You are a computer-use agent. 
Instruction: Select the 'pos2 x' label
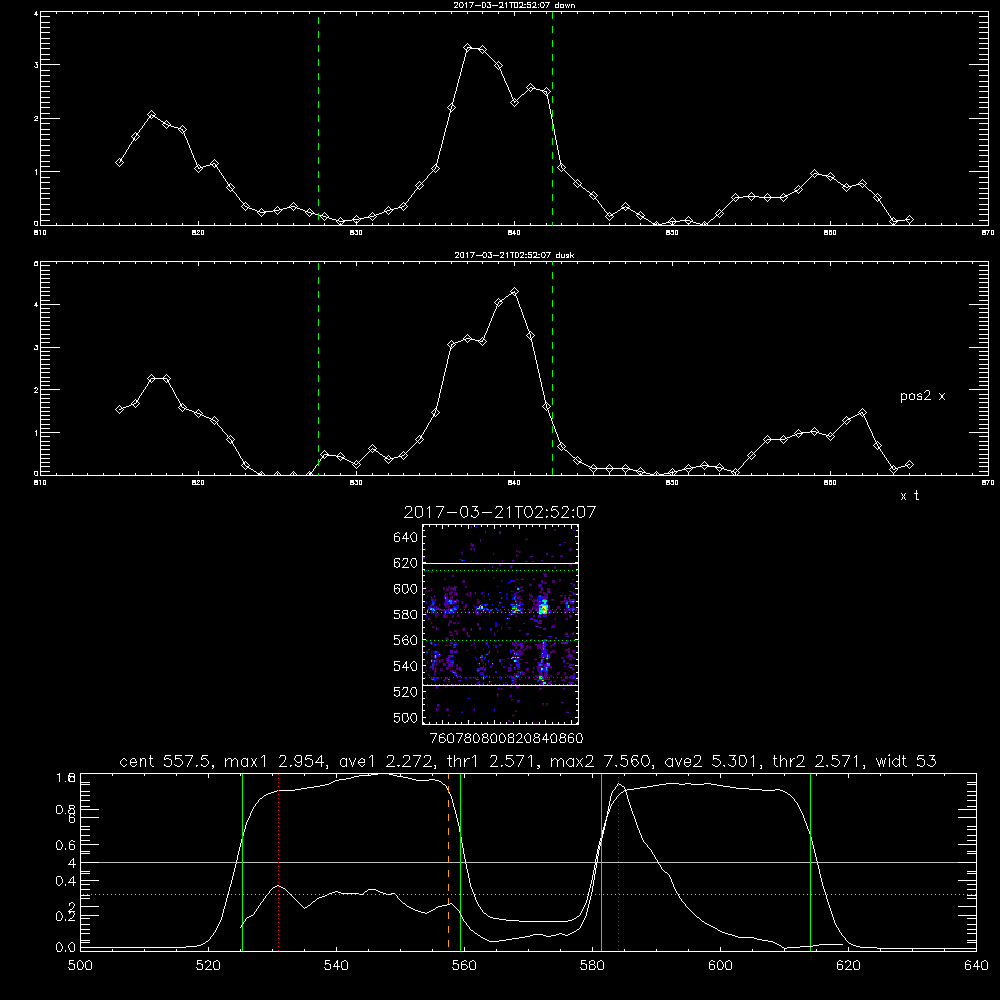point(922,396)
